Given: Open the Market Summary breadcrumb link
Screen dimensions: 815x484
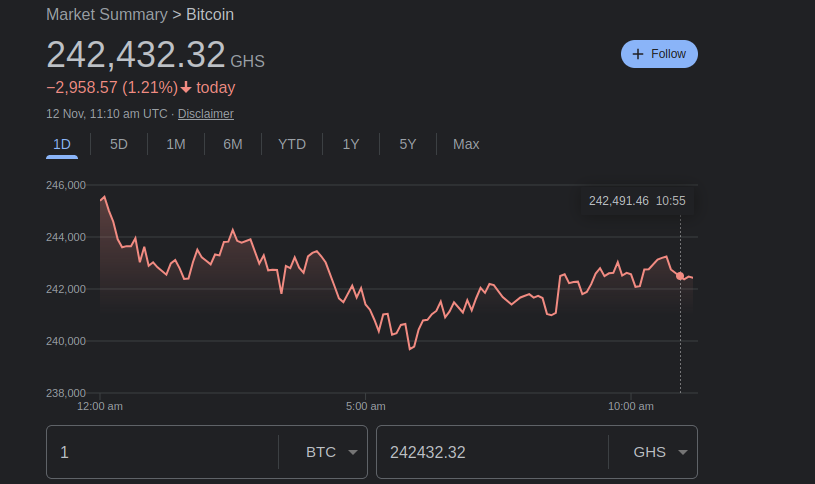Looking at the screenshot, I should [x=107, y=14].
